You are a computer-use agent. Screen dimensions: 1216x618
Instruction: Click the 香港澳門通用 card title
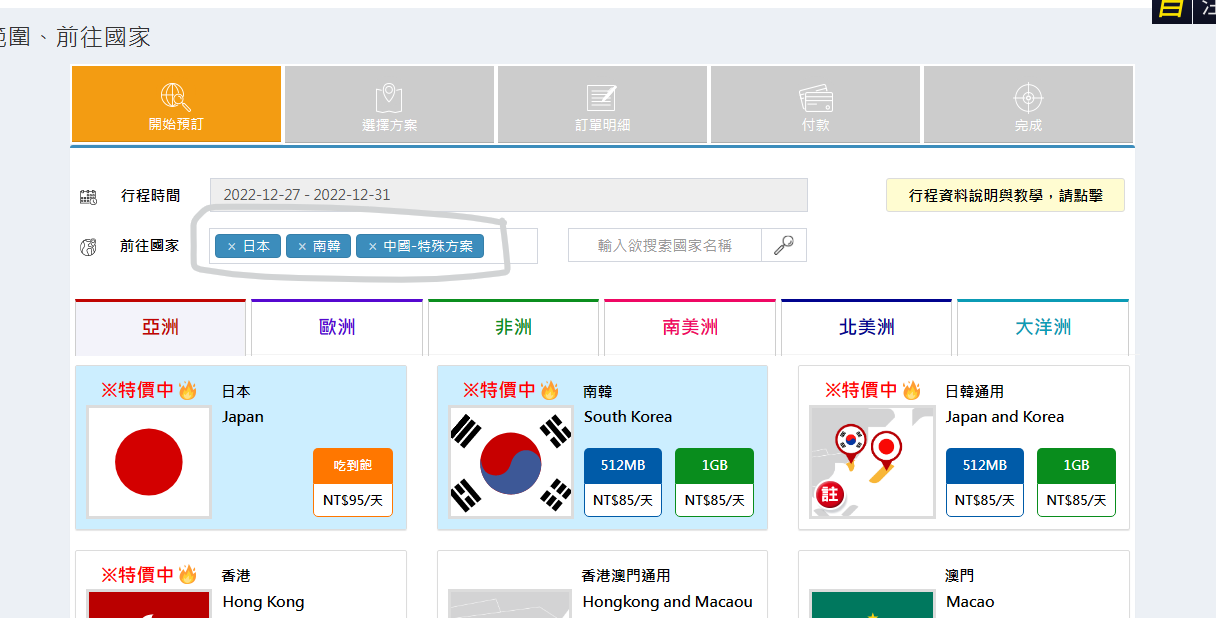(627, 576)
